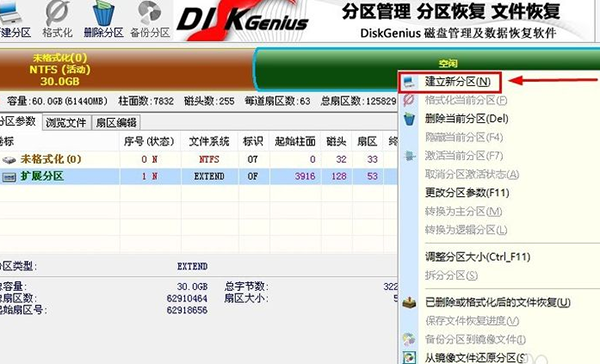Click 转换为主分区(M) menu entry
This screenshot has height=364, width=600.
pos(463,211)
